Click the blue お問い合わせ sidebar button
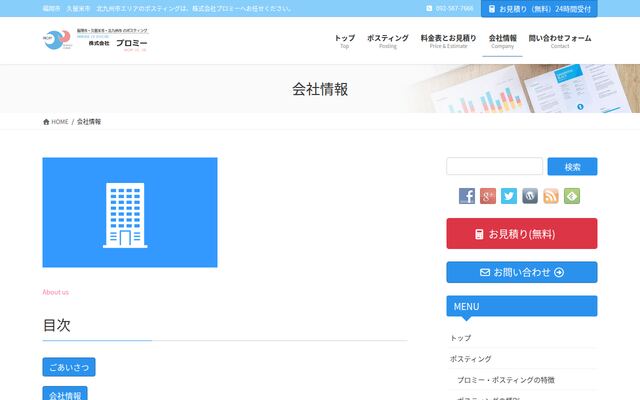This screenshot has height=400, width=640. pyautogui.click(x=522, y=272)
